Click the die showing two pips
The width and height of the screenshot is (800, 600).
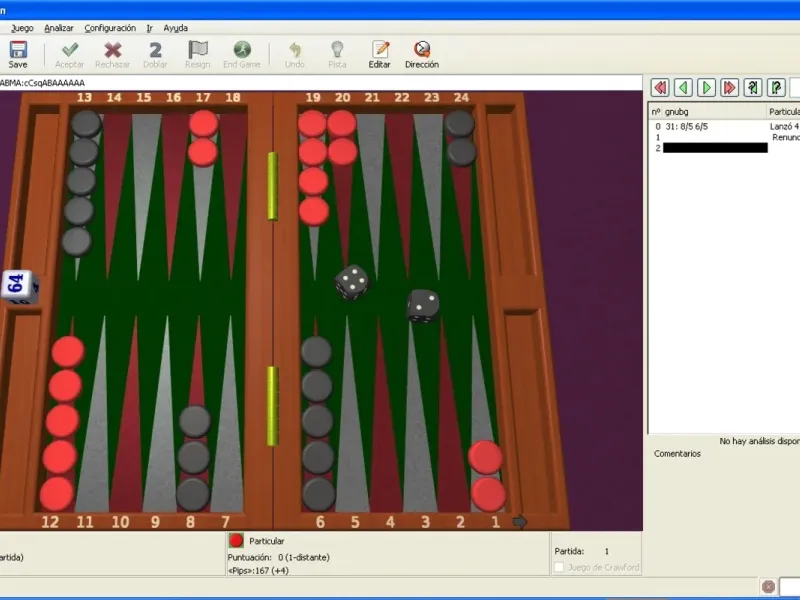coord(423,306)
